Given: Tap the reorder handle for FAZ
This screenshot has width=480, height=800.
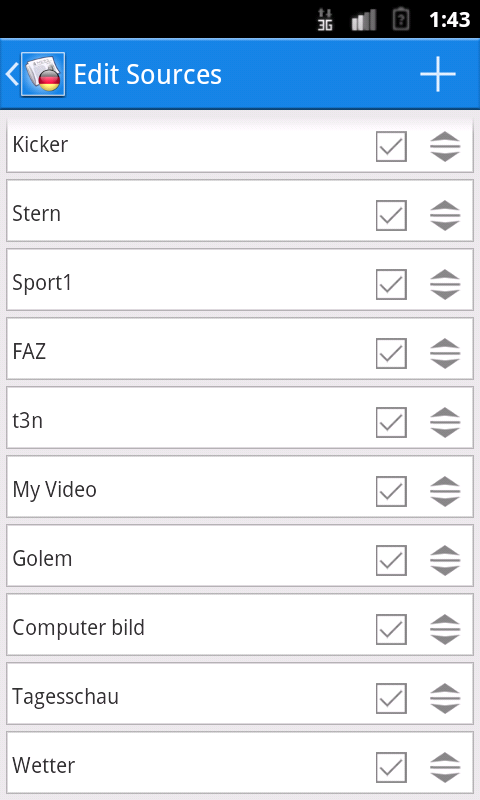Looking at the screenshot, I should point(445,353).
